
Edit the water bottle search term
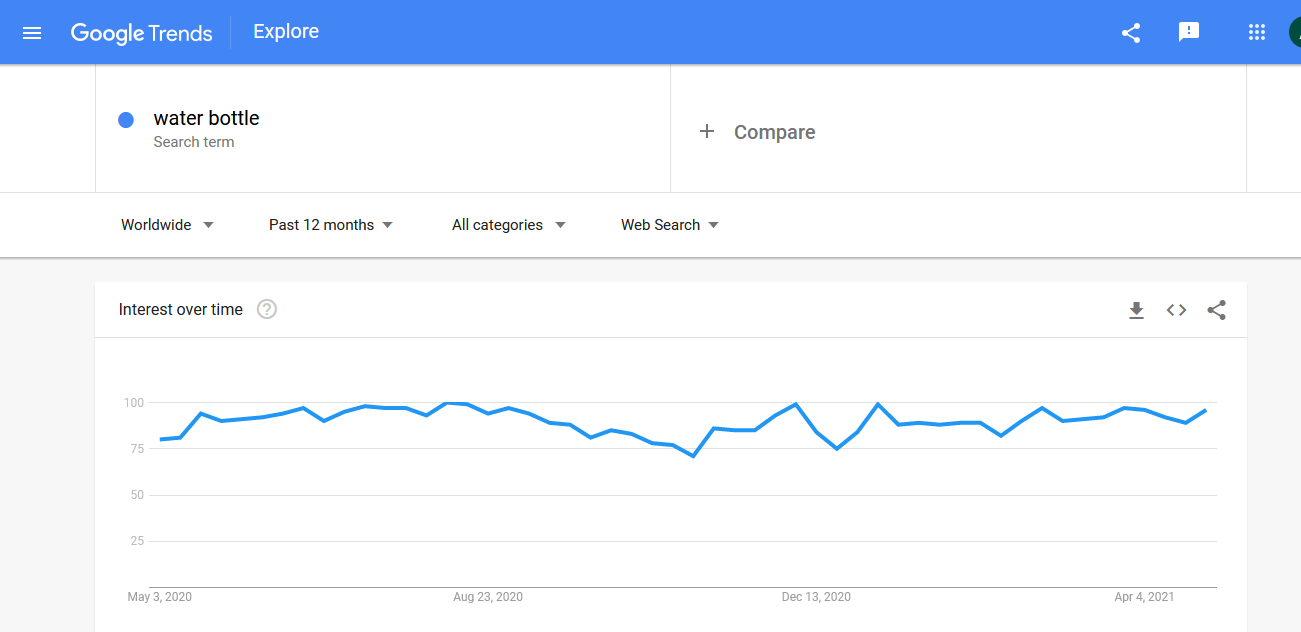click(206, 118)
